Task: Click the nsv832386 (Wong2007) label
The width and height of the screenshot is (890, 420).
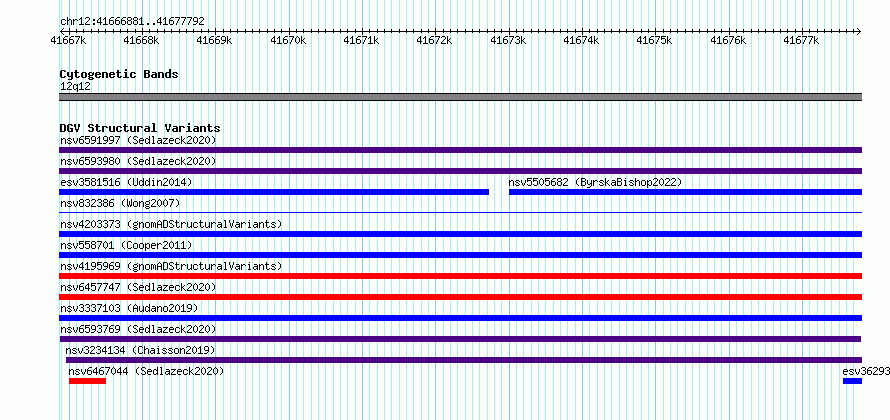Action: (x=120, y=203)
